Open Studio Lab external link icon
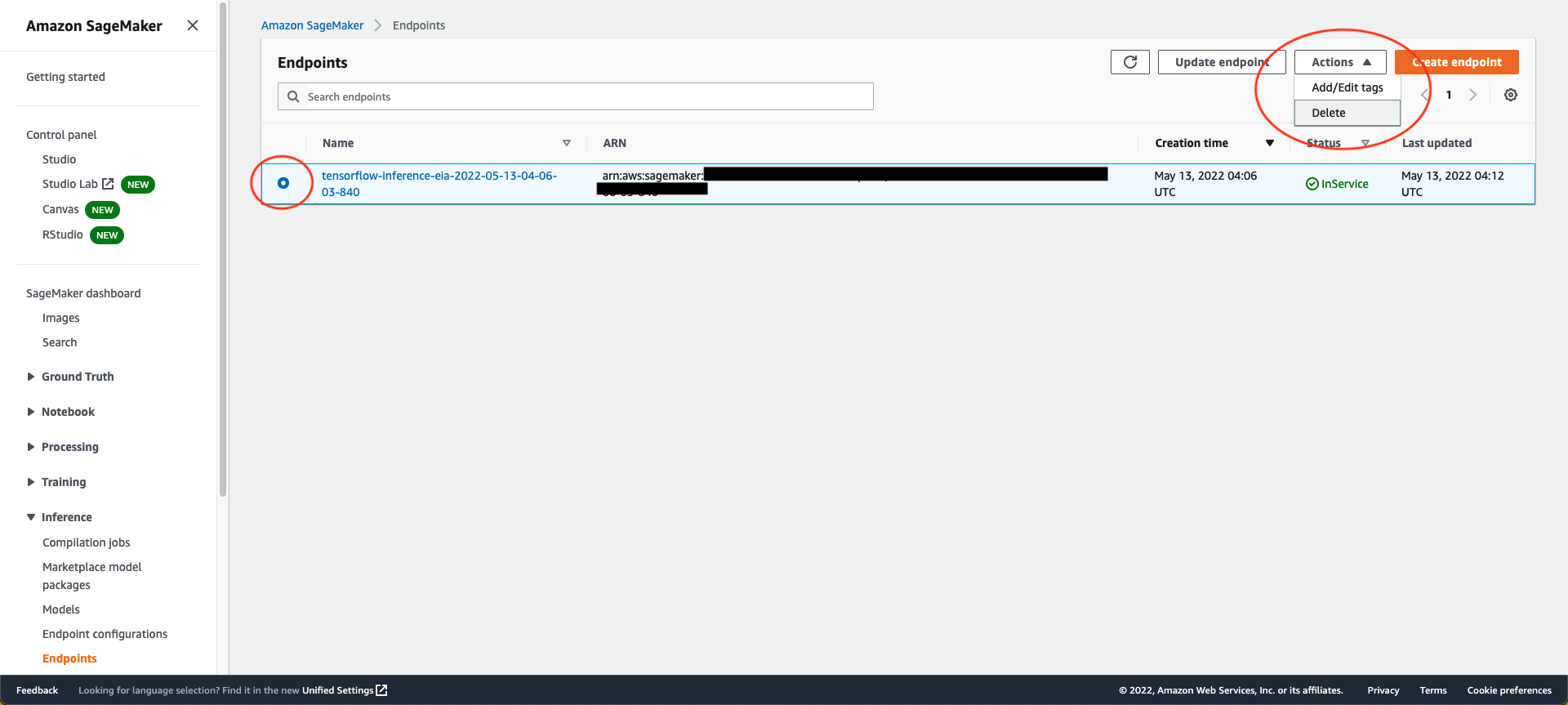 [x=108, y=184]
